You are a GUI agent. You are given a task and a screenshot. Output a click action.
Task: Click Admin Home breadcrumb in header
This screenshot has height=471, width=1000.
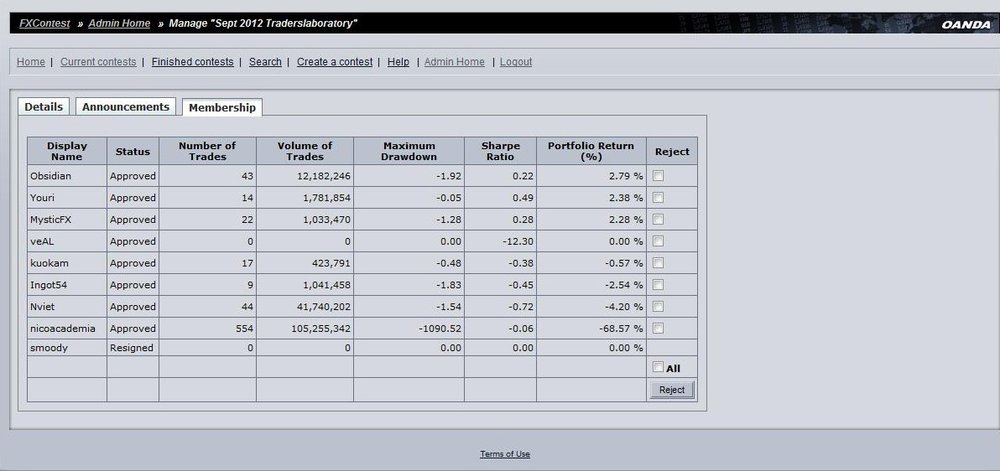(119, 24)
